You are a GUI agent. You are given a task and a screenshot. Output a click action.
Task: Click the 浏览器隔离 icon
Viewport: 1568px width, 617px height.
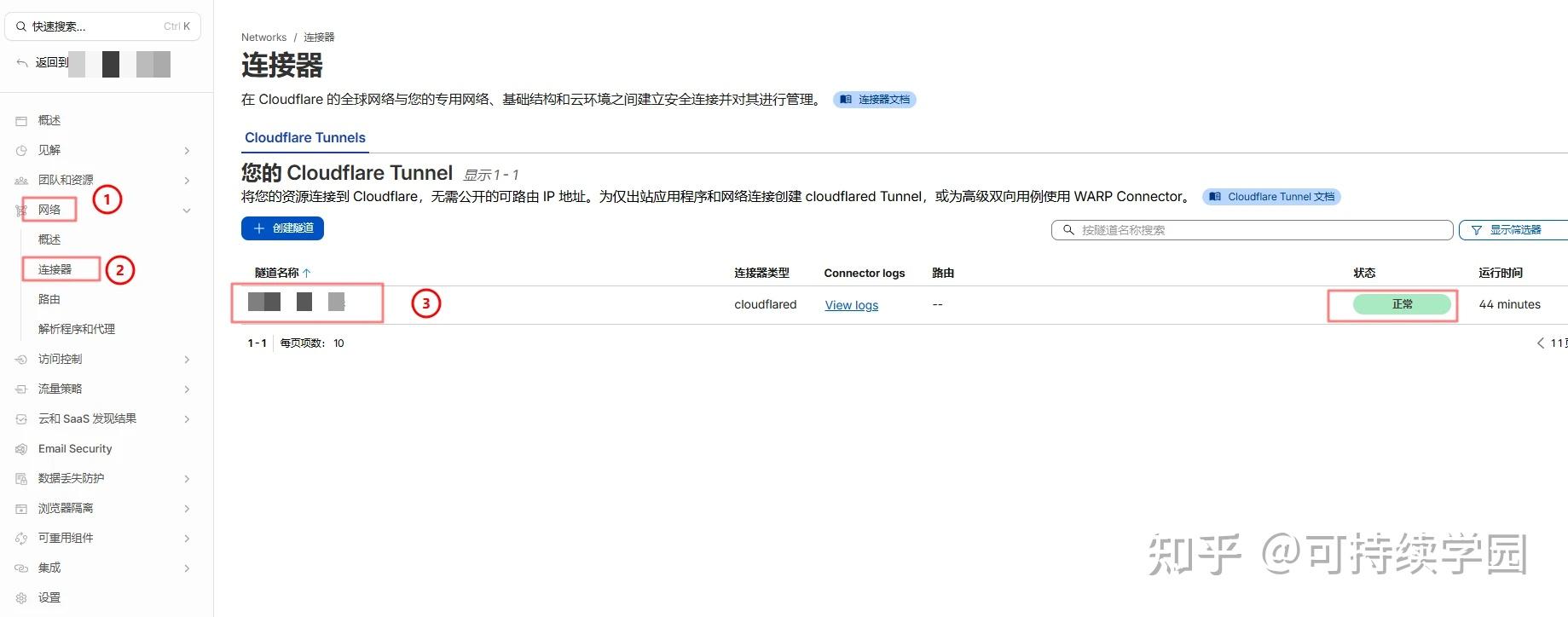pyautogui.click(x=21, y=509)
